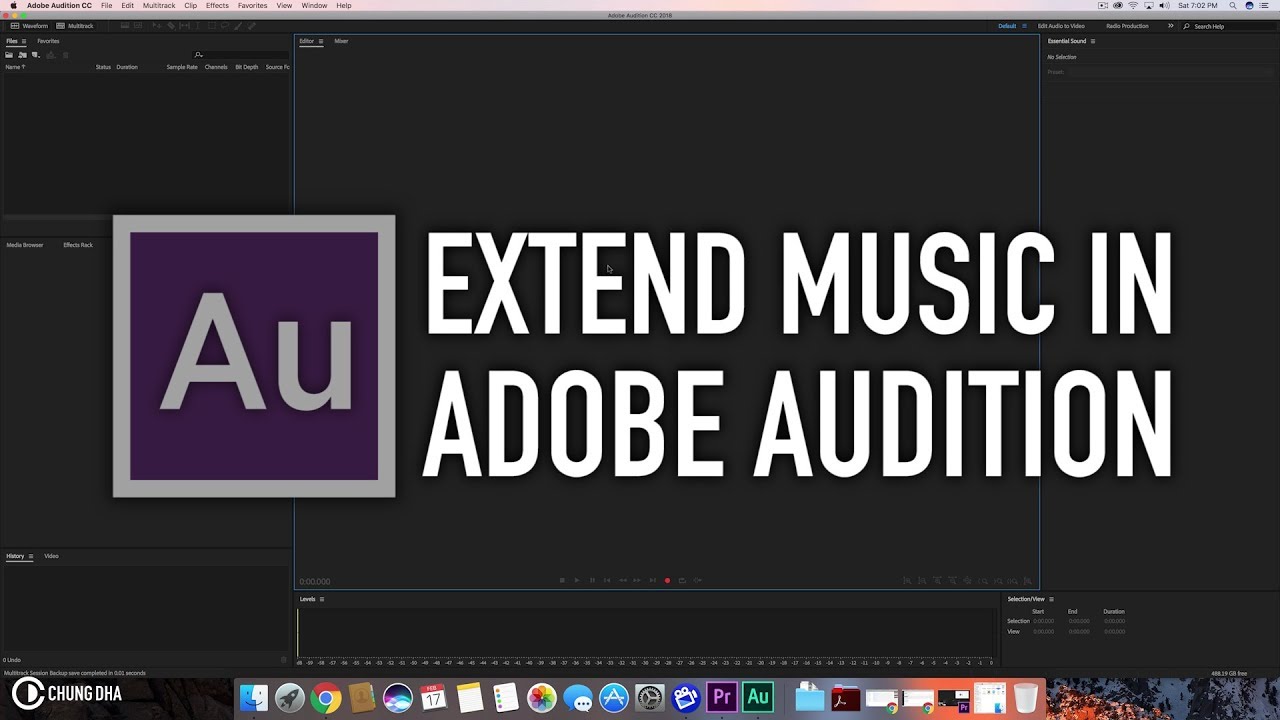
Task: Sort files by Name column
Action: [15, 67]
